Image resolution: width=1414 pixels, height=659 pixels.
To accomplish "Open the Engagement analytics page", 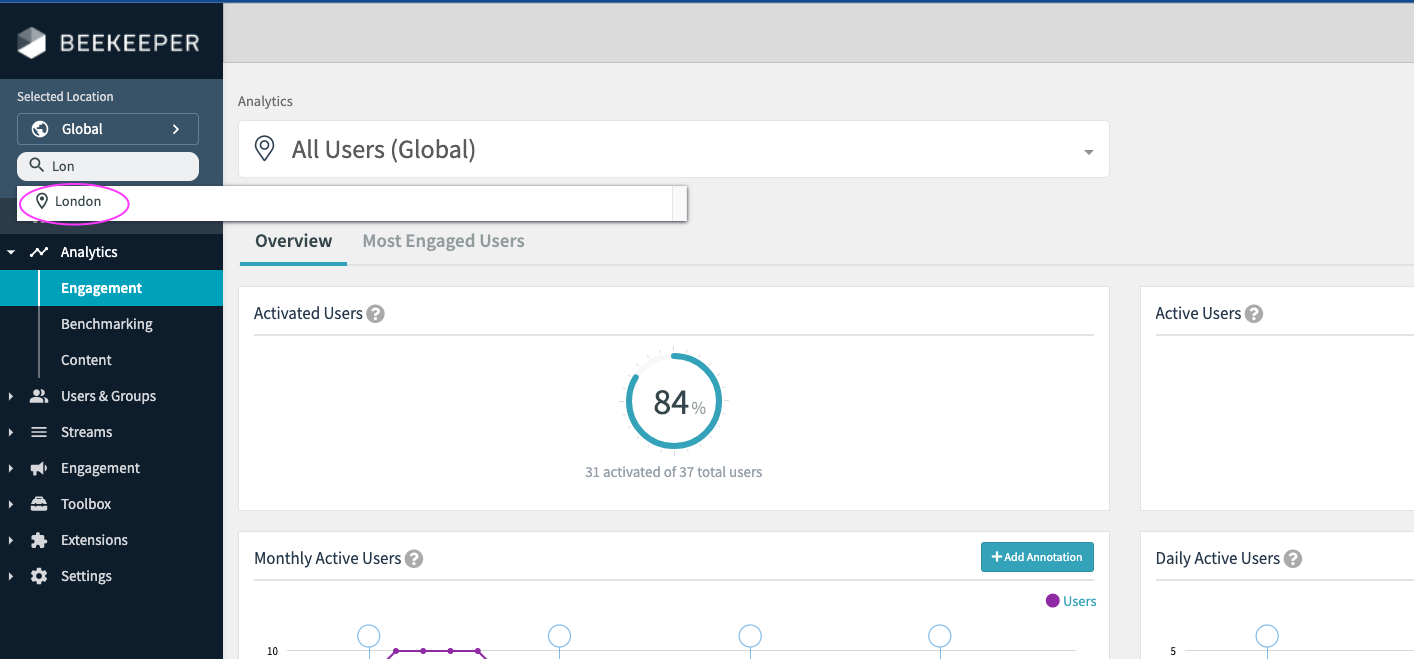I will tap(111, 288).
